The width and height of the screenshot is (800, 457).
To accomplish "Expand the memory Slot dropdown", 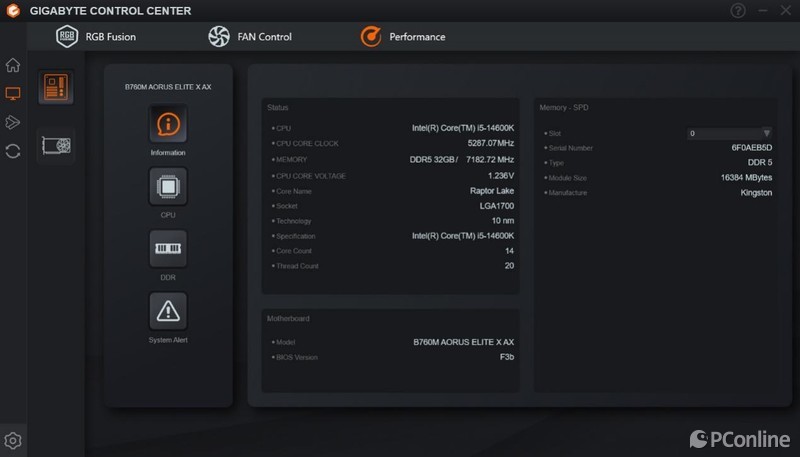I will coord(729,133).
